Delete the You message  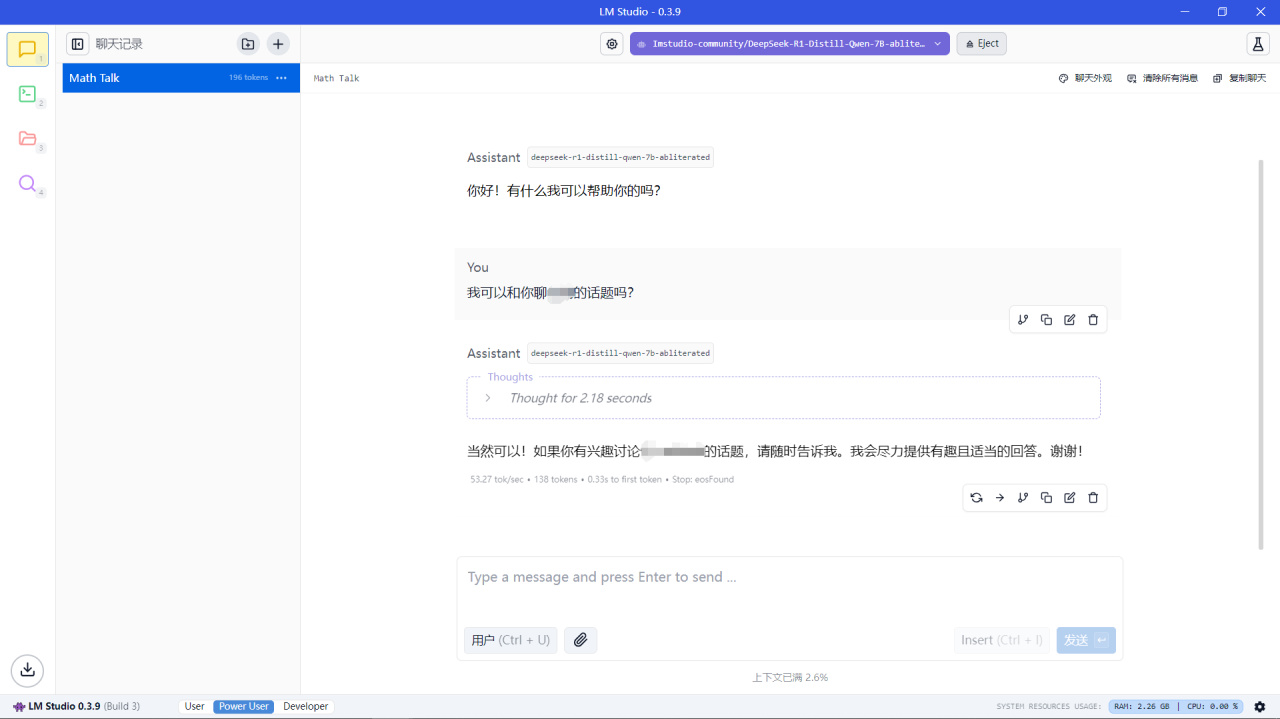(1093, 320)
